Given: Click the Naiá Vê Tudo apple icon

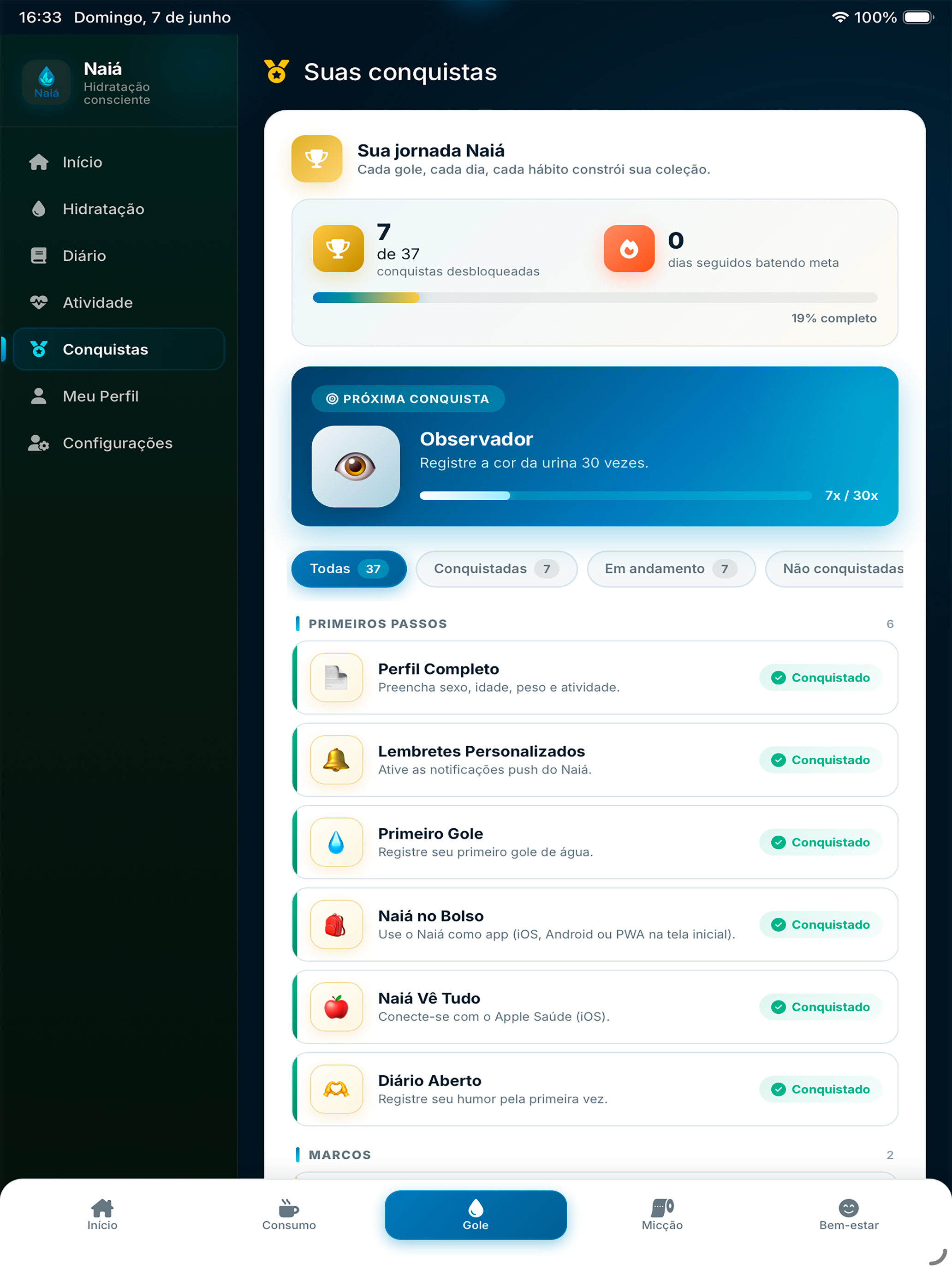Looking at the screenshot, I should click(336, 1007).
